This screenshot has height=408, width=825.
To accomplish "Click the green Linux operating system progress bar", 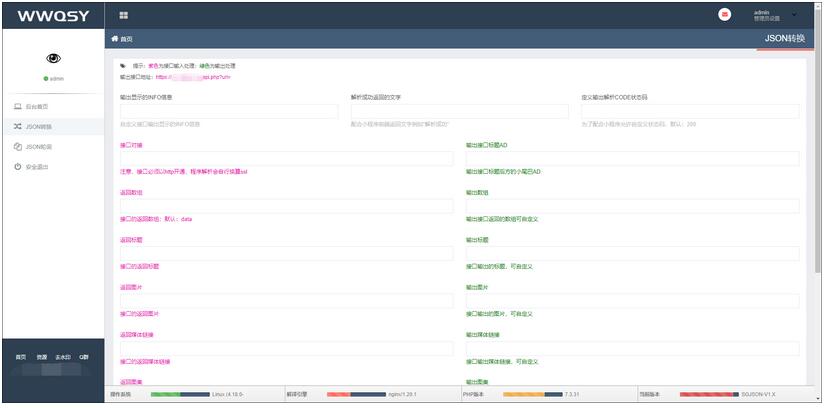I will (180, 394).
